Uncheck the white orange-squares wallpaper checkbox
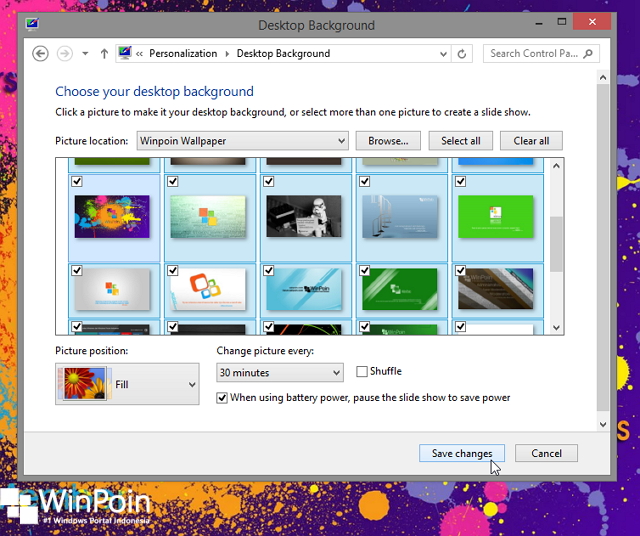This screenshot has height=536, width=640. pyautogui.click(x=173, y=270)
